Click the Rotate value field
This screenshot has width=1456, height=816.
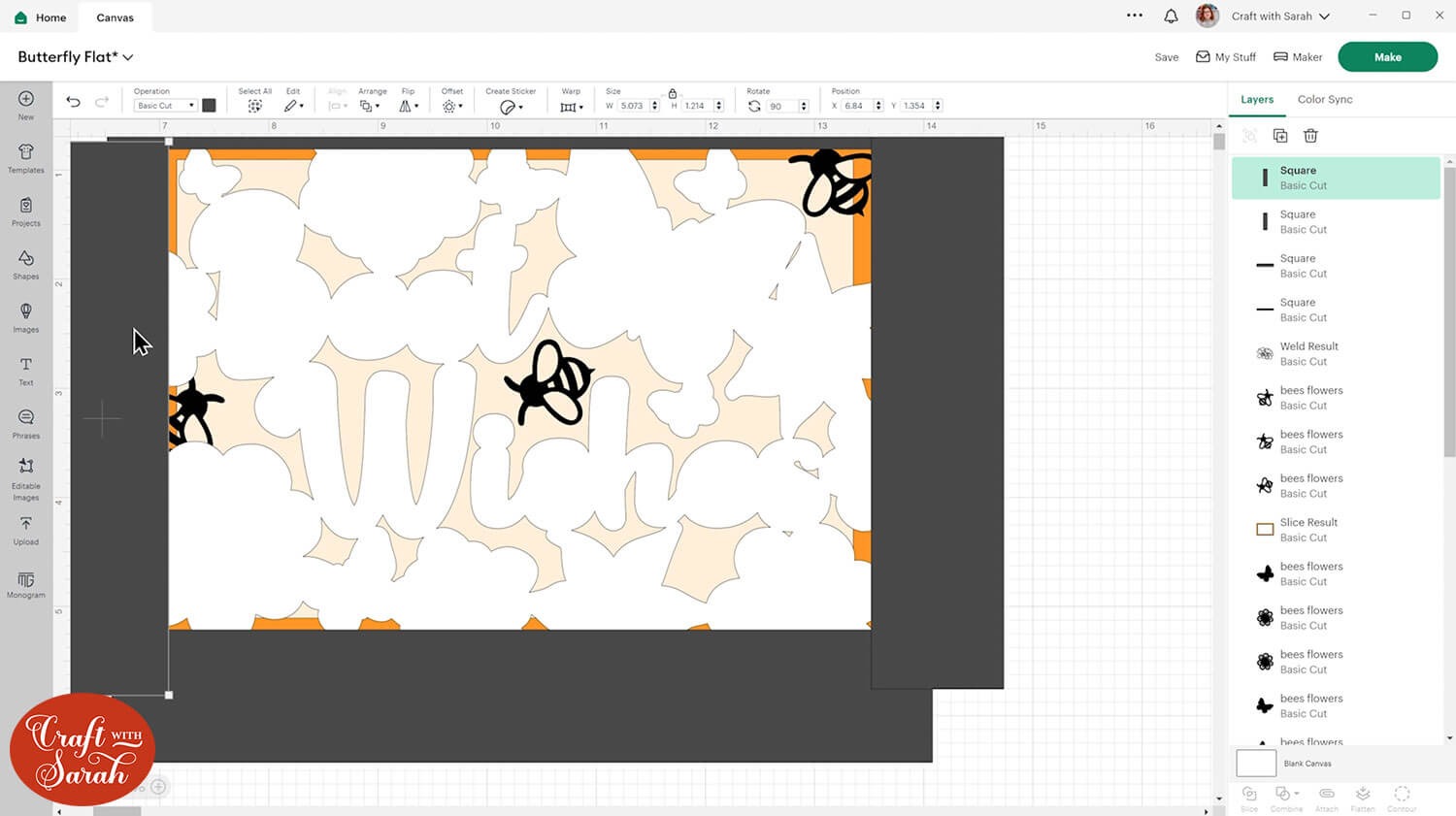pos(781,106)
